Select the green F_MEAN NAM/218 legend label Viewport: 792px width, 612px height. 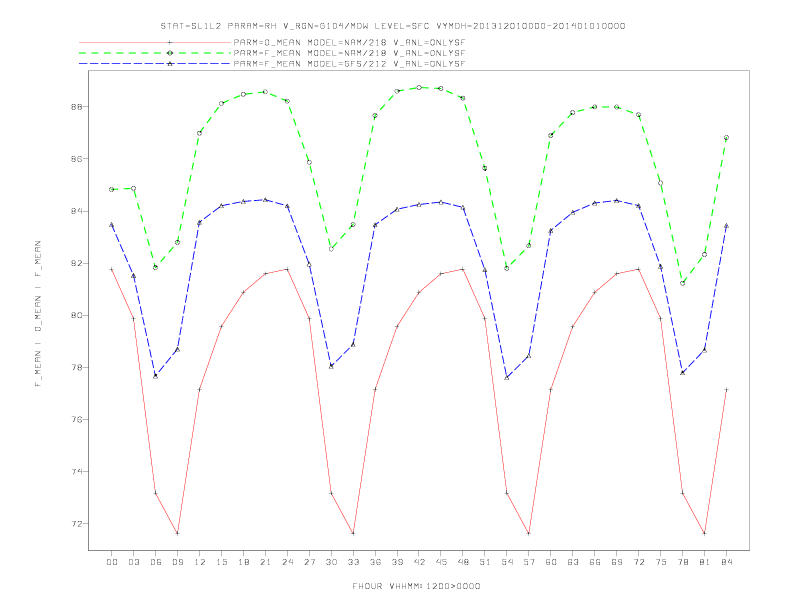click(349, 53)
